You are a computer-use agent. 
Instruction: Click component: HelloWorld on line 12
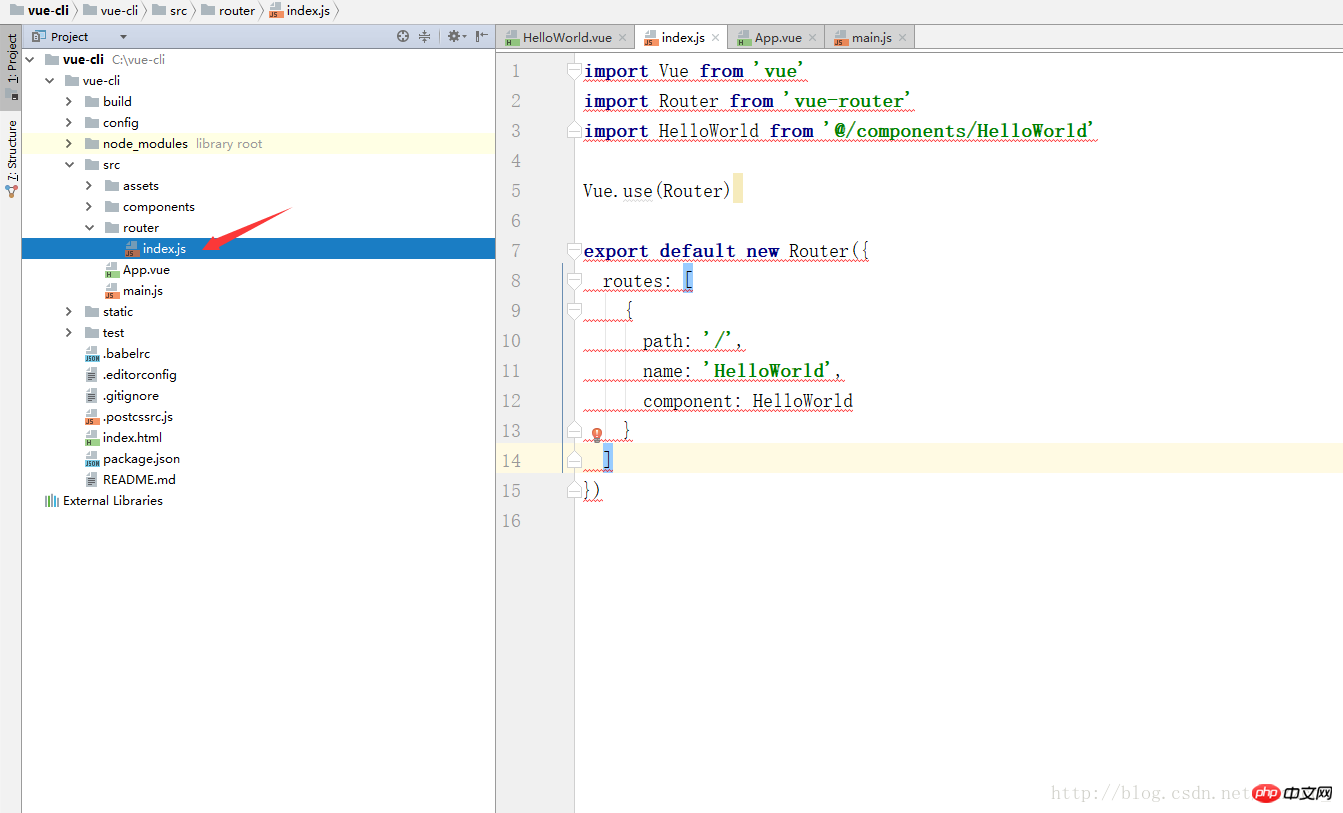(x=748, y=401)
